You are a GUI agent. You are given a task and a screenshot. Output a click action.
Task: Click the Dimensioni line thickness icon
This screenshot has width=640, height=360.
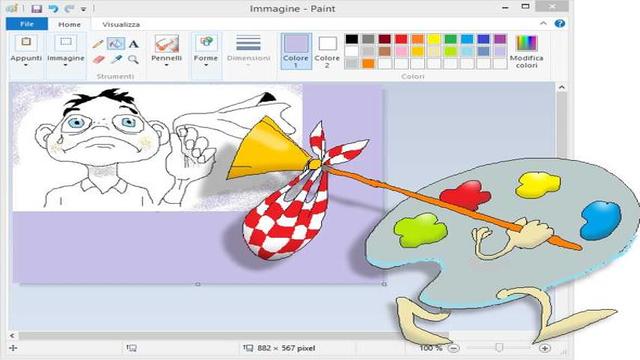[248, 43]
